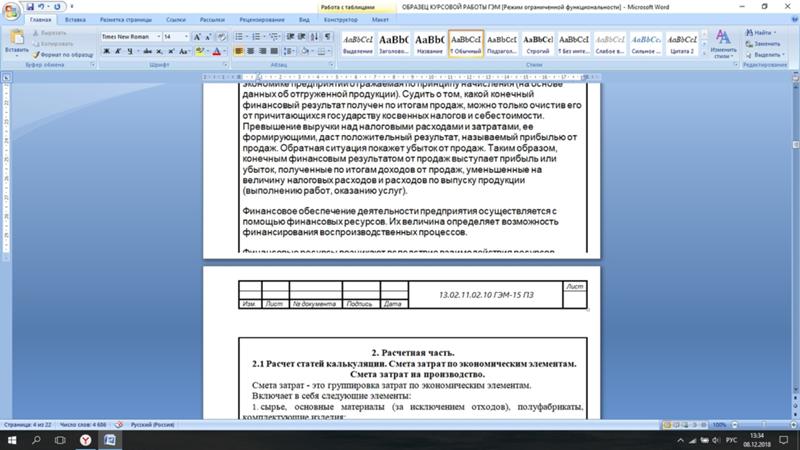Switch to Print Layout view in the status bar

(667, 424)
